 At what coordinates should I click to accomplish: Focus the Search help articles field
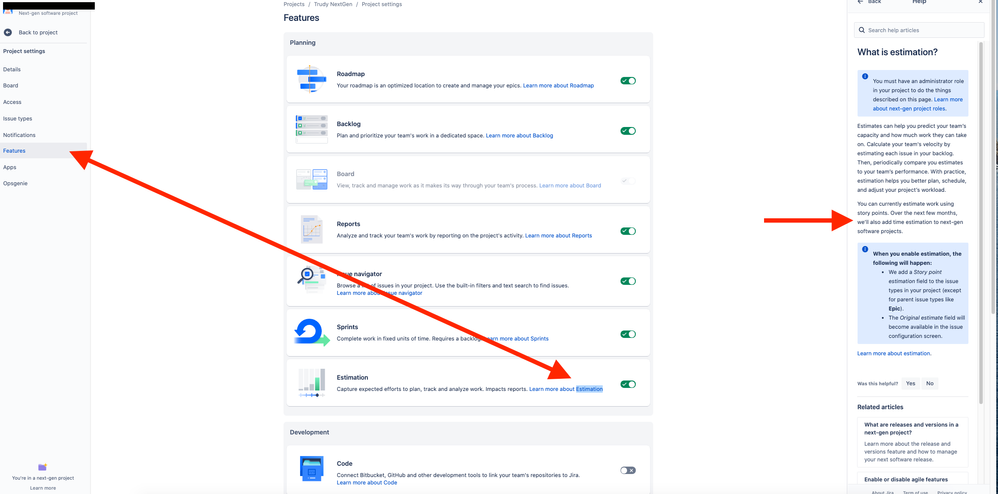coord(919,30)
